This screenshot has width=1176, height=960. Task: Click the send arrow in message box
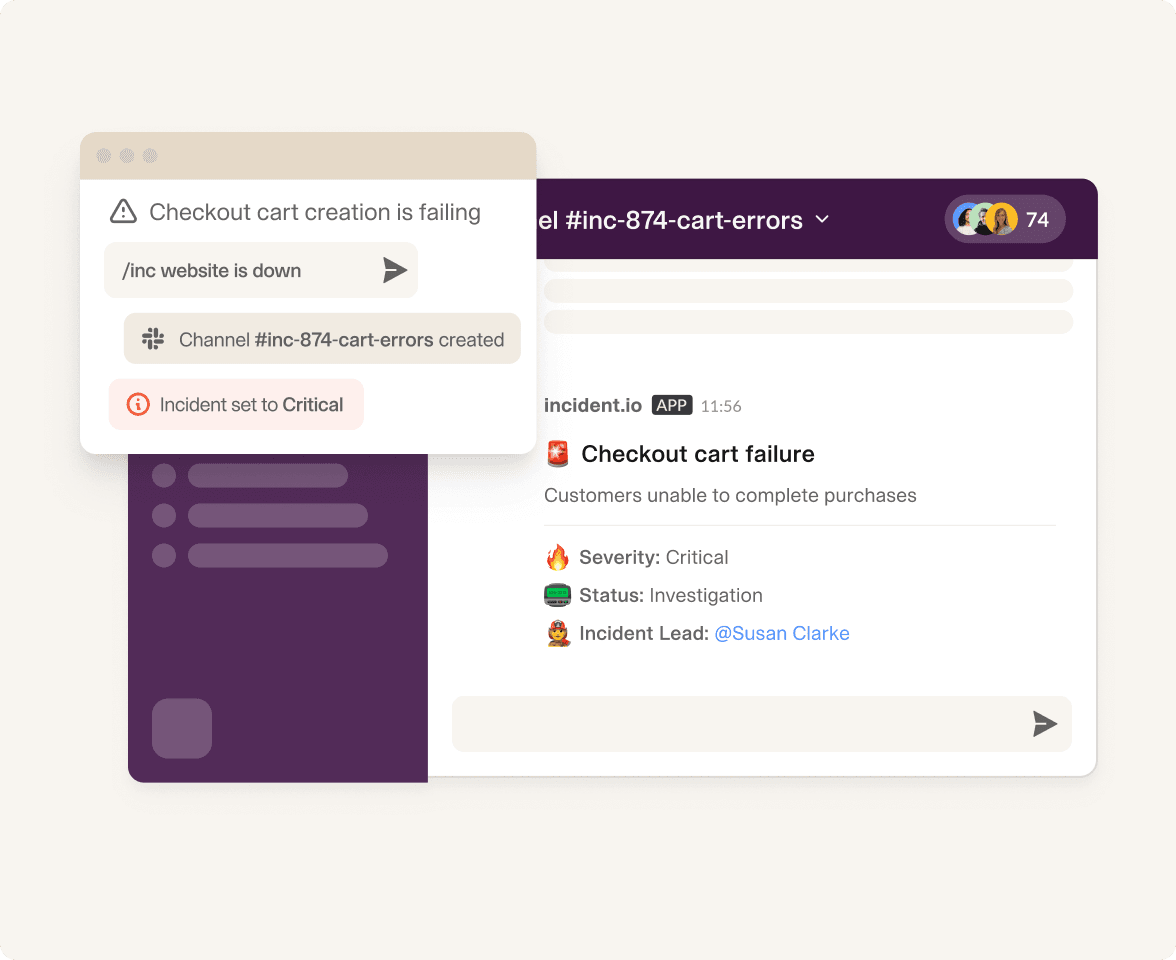(x=1044, y=724)
